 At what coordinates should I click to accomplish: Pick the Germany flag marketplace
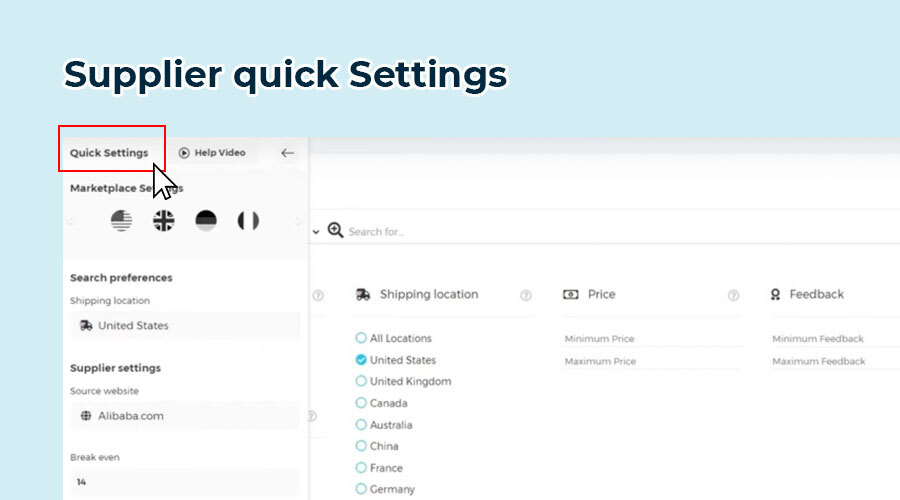[x=206, y=221]
